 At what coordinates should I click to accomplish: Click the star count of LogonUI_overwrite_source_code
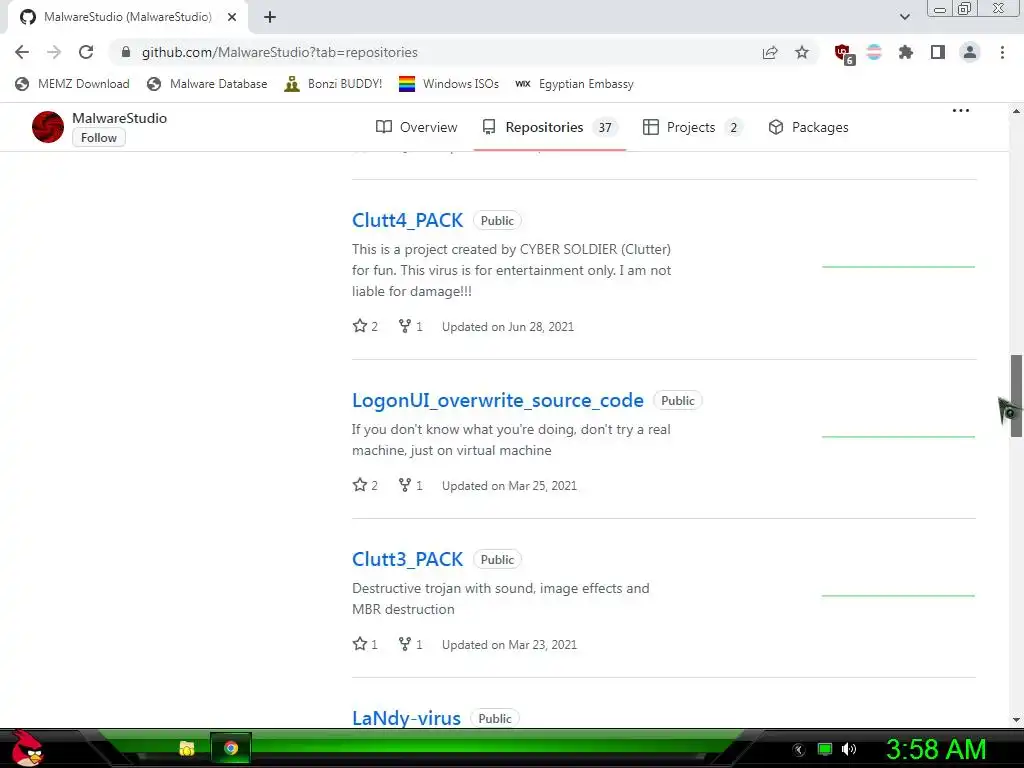(x=365, y=485)
